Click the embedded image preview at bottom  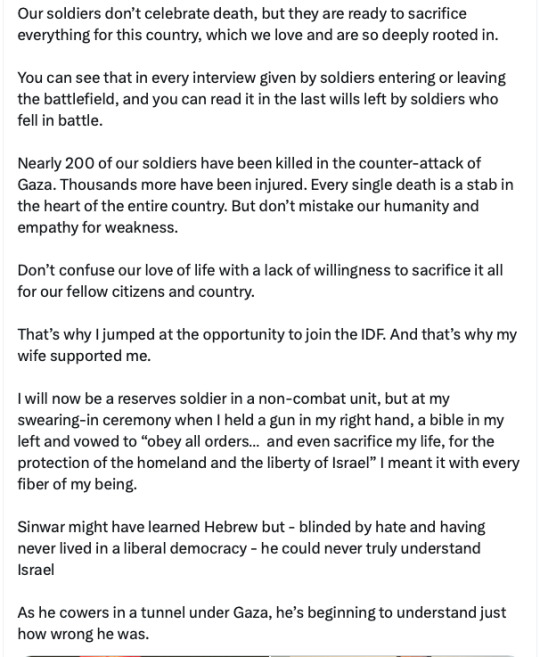270,655
